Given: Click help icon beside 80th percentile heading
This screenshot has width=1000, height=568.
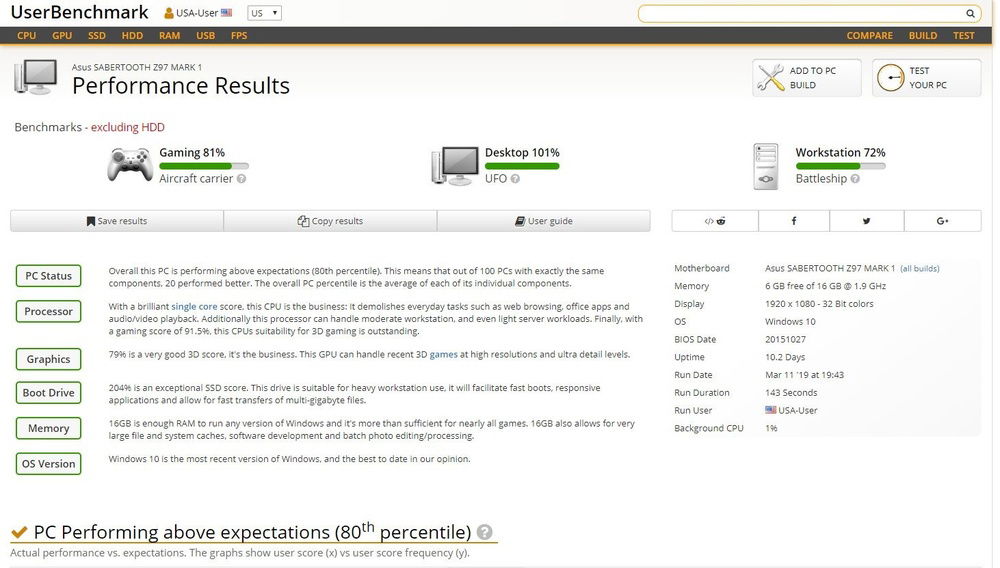Looking at the screenshot, I should [x=485, y=532].
